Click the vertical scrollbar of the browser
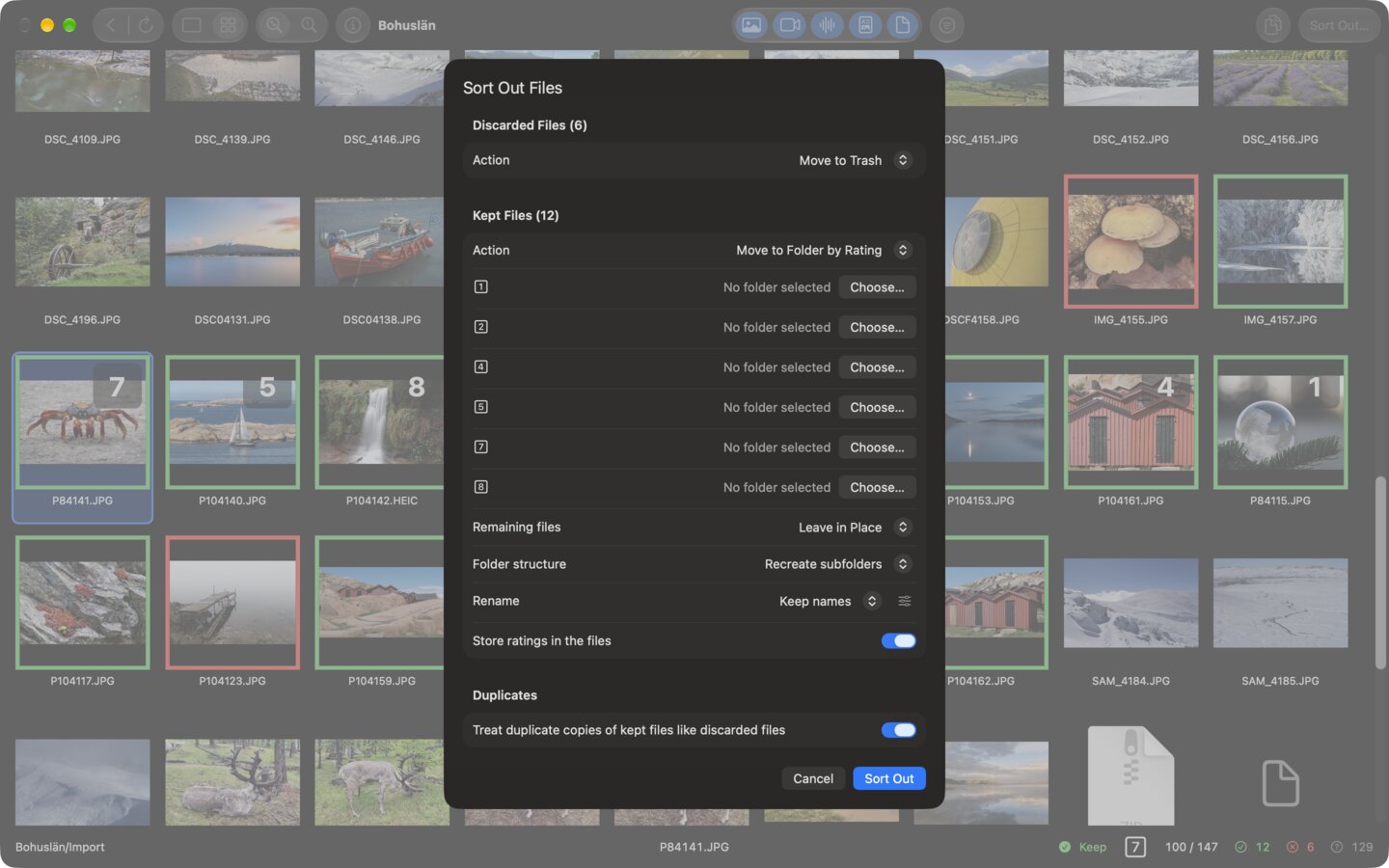The width and height of the screenshot is (1389, 868). point(1381,571)
